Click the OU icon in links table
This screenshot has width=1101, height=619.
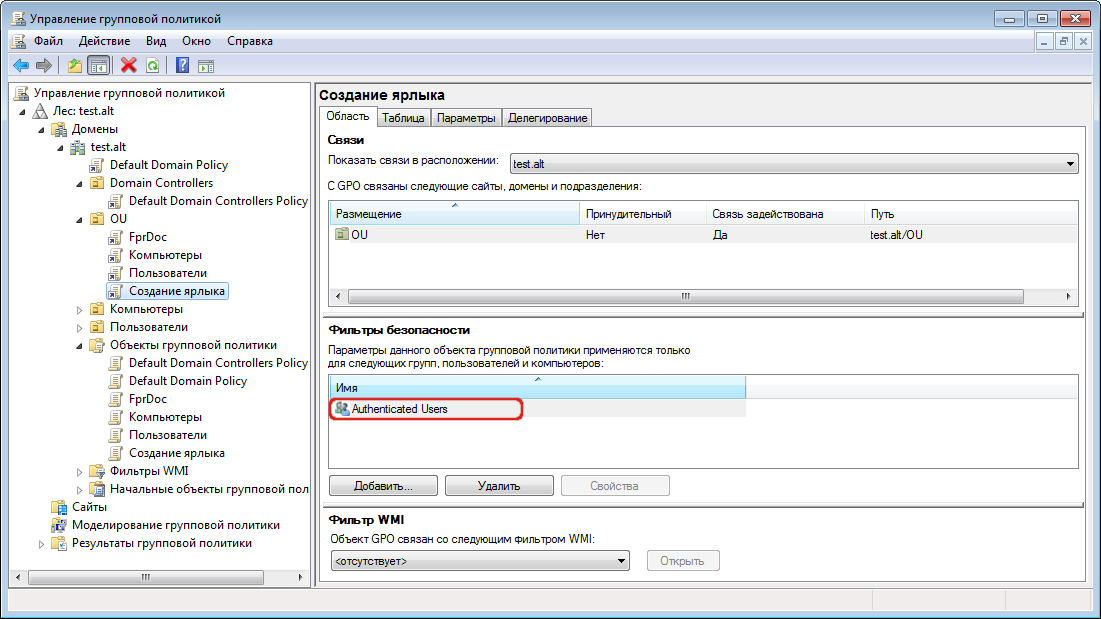coord(342,234)
